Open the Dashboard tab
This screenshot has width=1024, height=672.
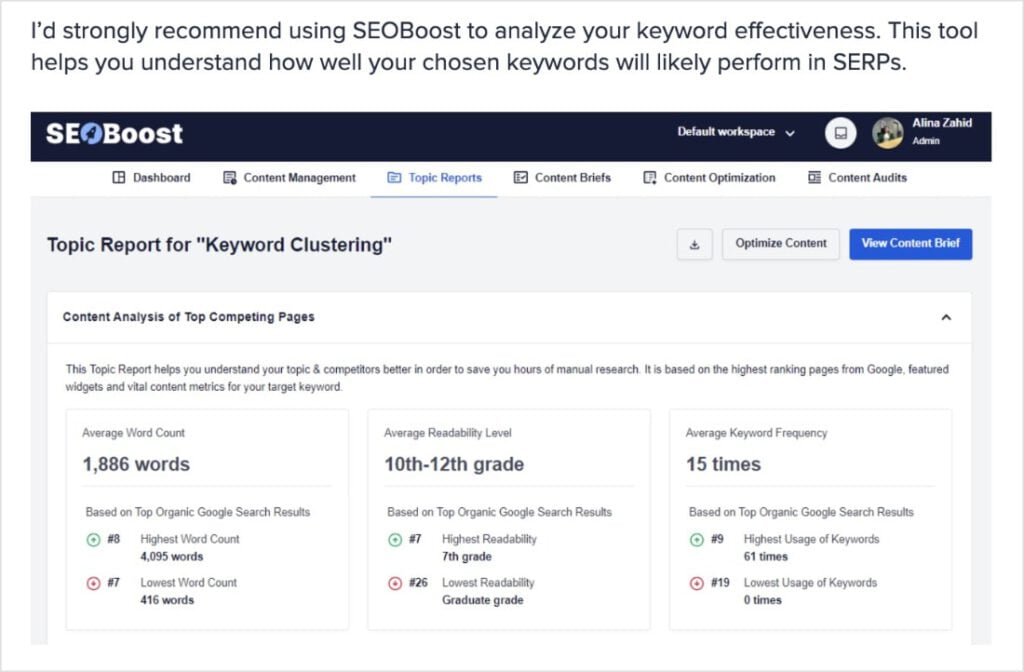coord(150,177)
